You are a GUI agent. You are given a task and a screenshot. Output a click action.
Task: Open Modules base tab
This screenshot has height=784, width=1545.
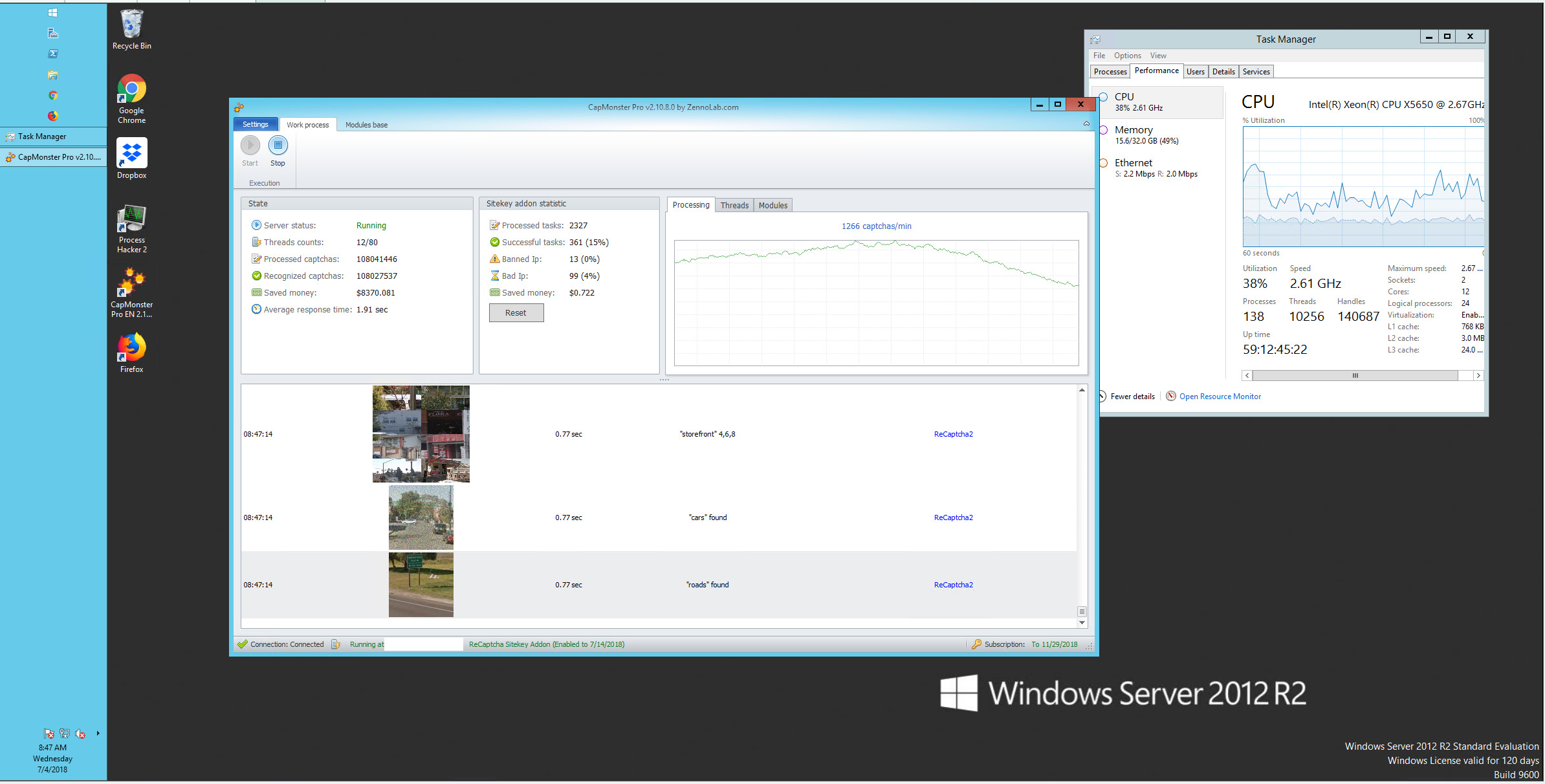pos(366,125)
